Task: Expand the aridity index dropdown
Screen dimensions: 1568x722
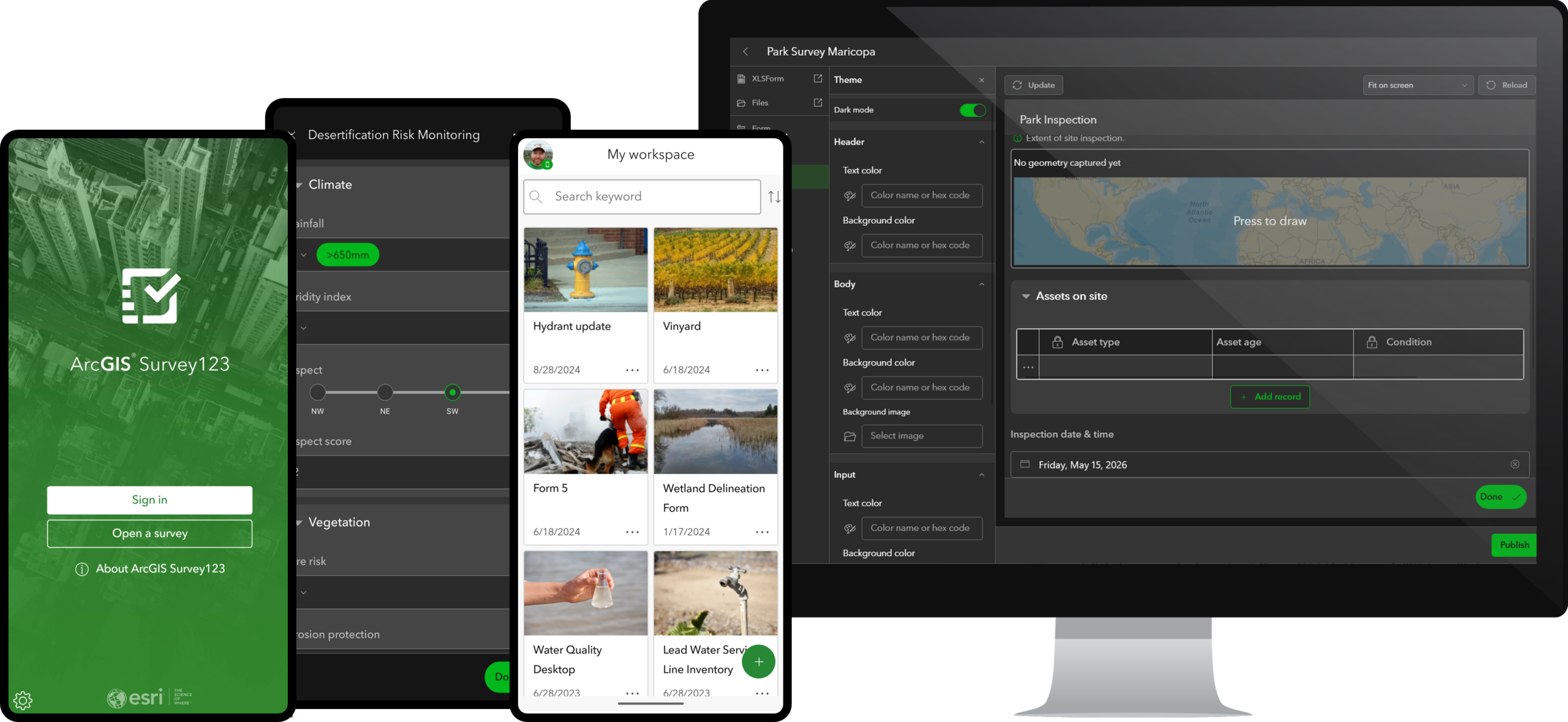Action: (x=303, y=328)
